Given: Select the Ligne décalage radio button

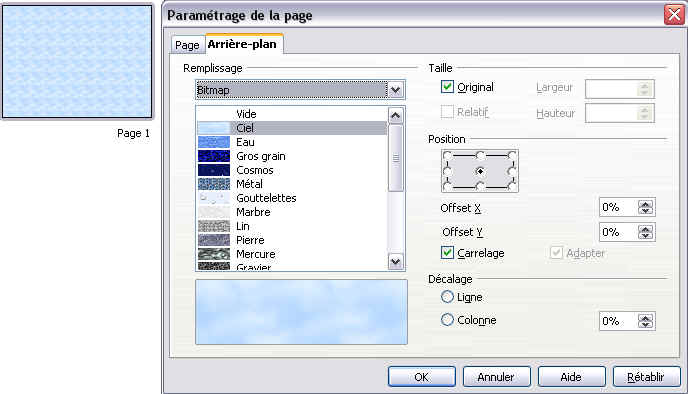Looking at the screenshot, I should coord(447,297).
